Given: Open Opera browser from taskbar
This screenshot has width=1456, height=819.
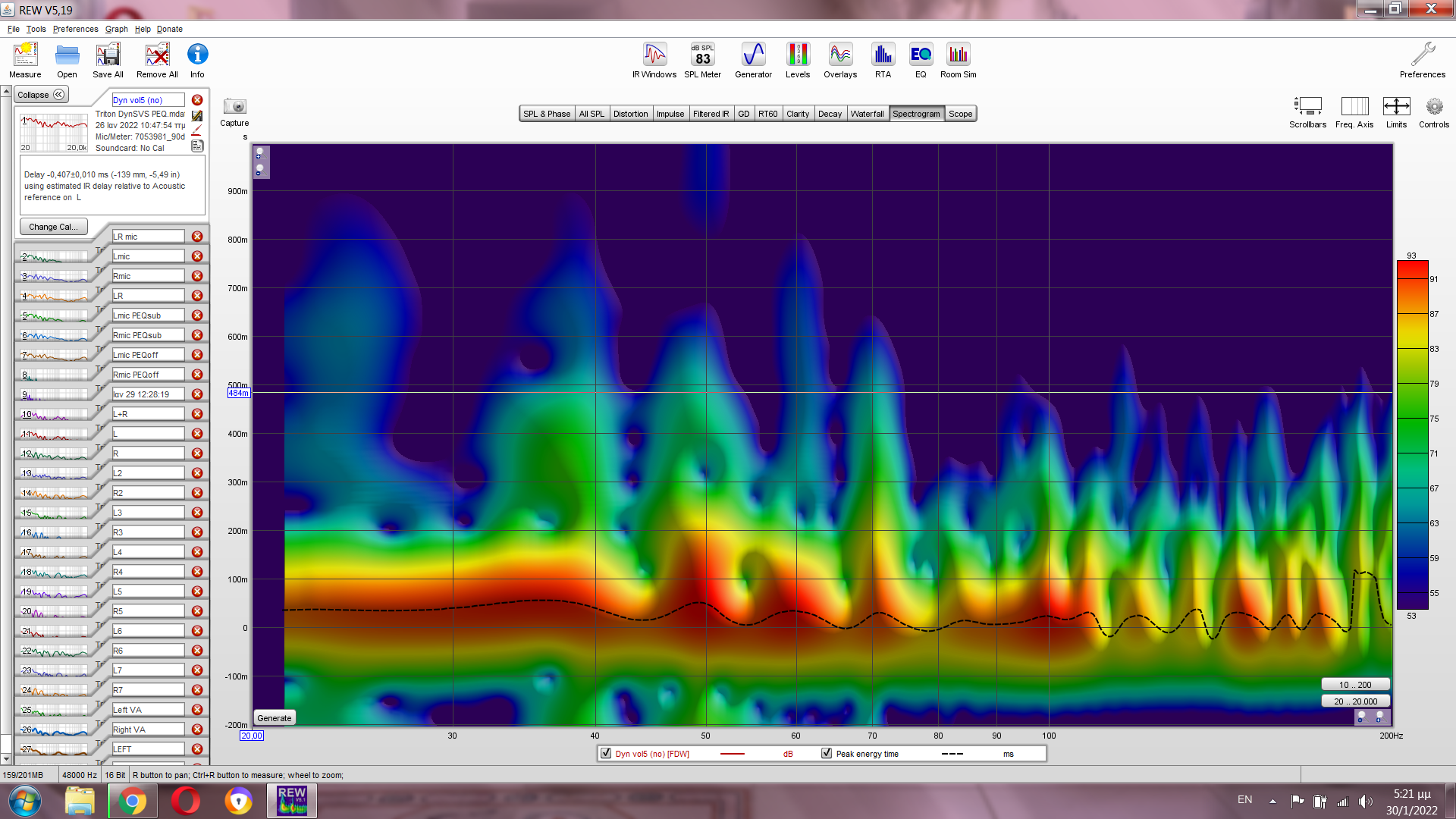Looking at the screenshot, I should click(185, 801).
